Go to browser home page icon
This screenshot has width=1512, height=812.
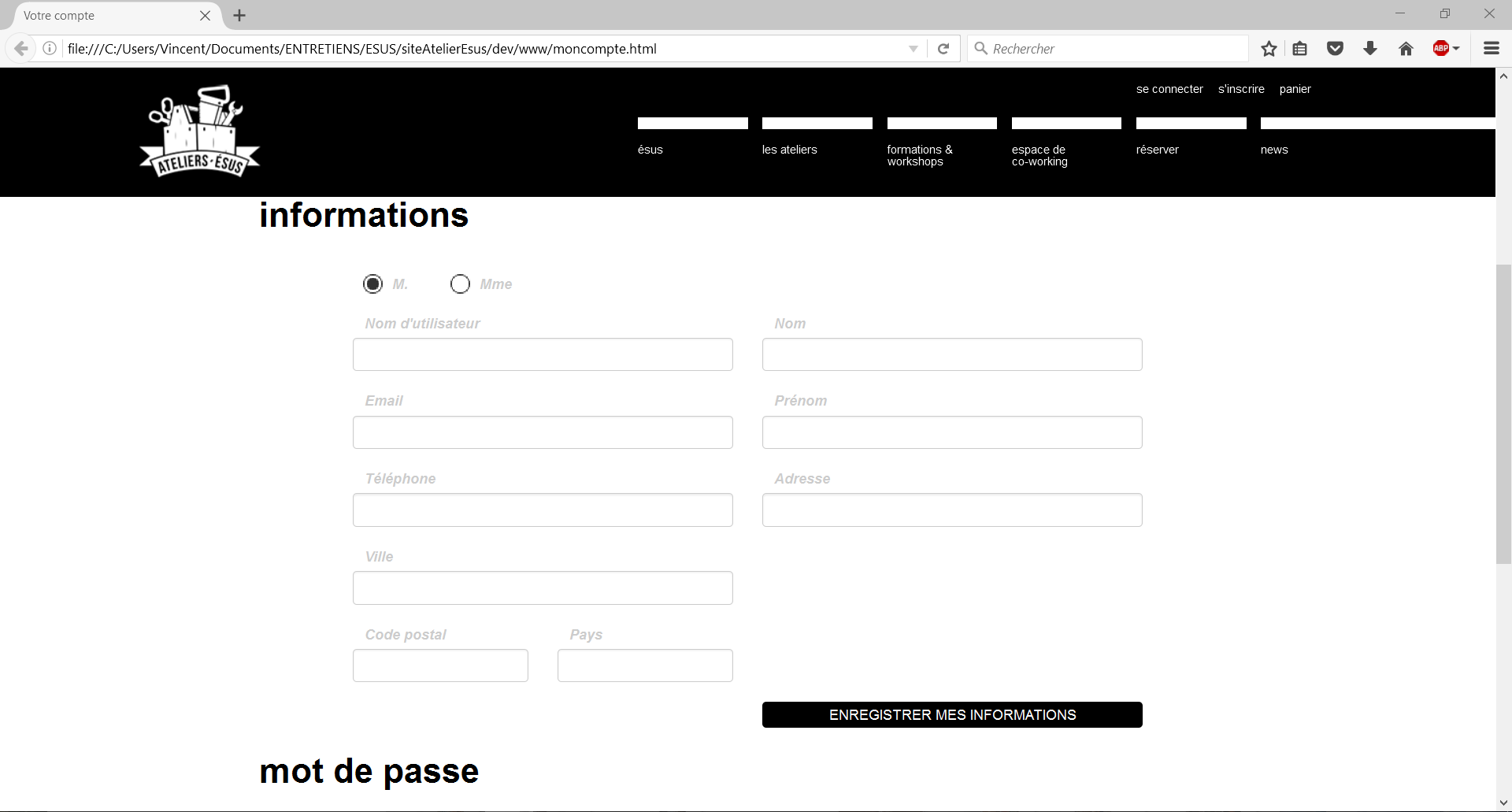pyautogui.click(x=1406, y=49)
